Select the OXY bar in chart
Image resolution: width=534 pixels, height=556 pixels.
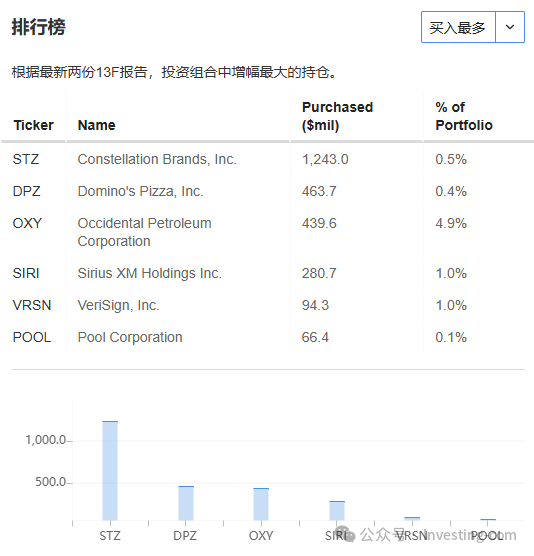[x=261, y=504]
